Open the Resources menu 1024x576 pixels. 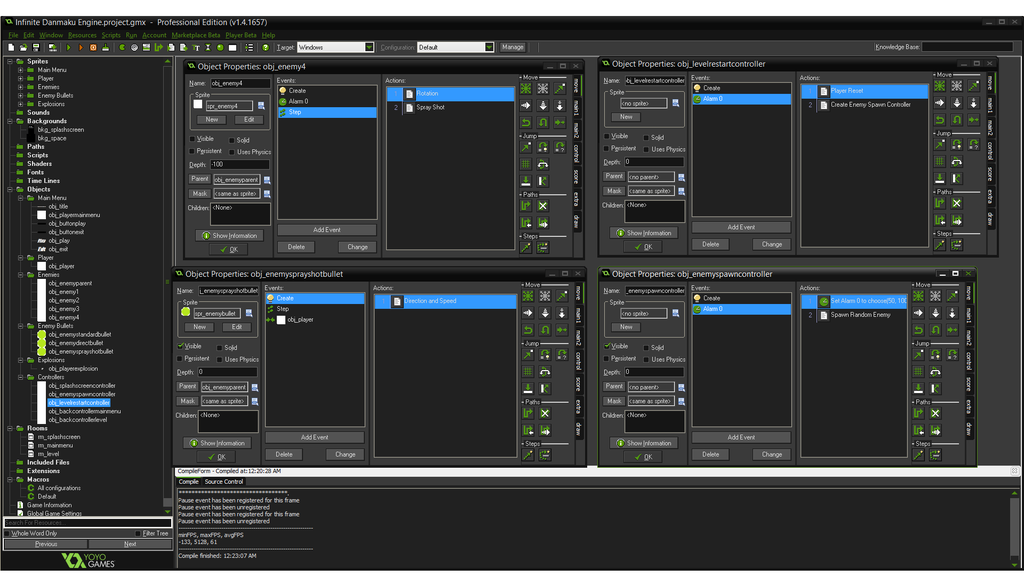pyautogui.click(x=82, y=35)
